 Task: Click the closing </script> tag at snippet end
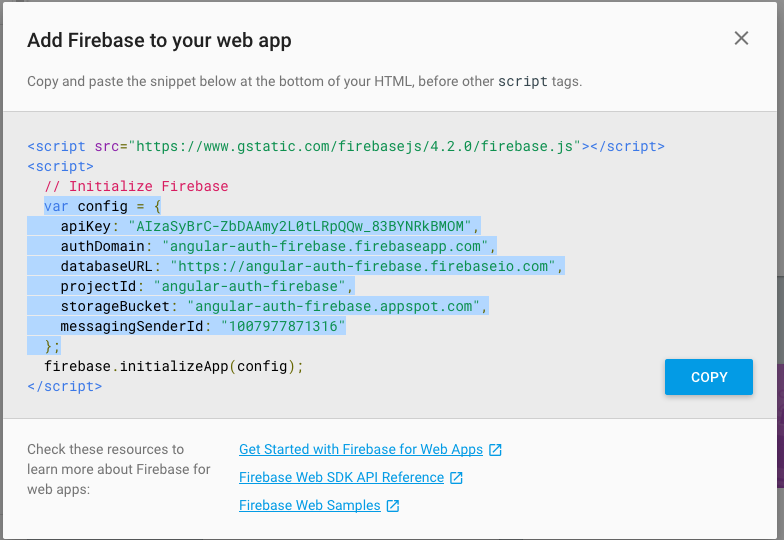click(64, 386)
